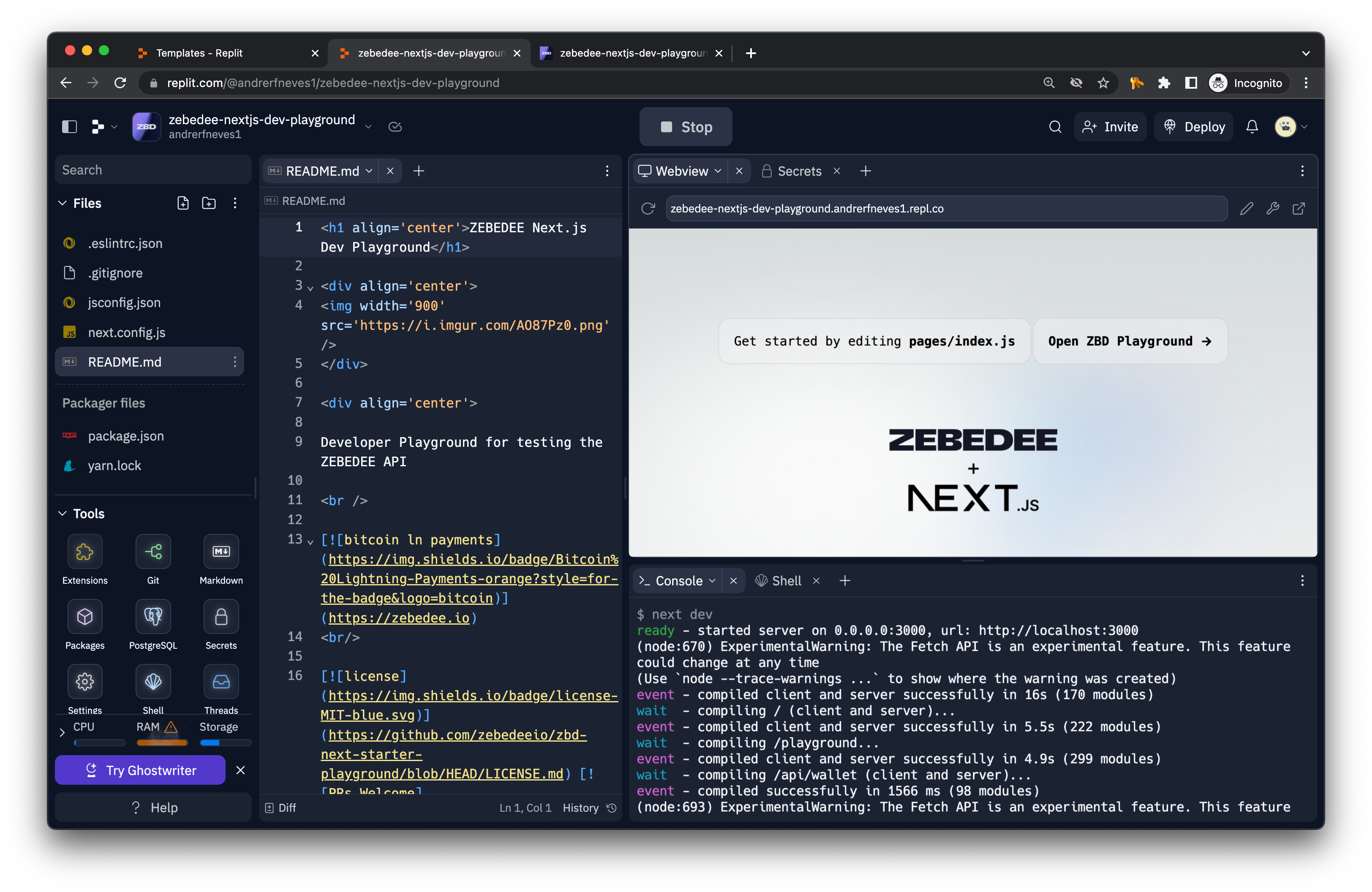This screenshot has width=1372, height=892.
Task: Open the notifications bell
Action: [x=1252, y=126]
